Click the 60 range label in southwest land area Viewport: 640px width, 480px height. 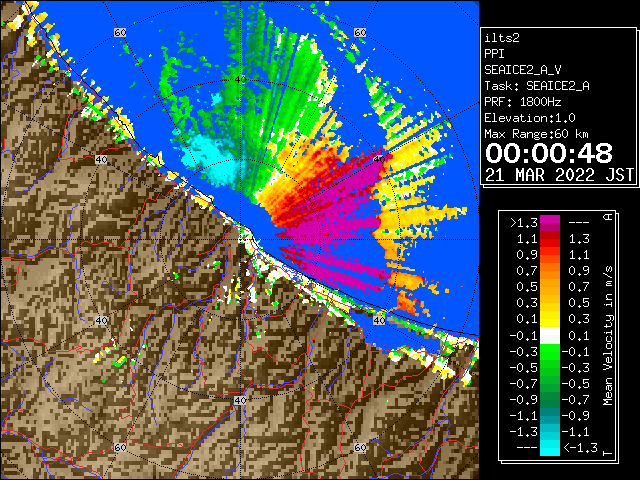click(x=120, y=447)
